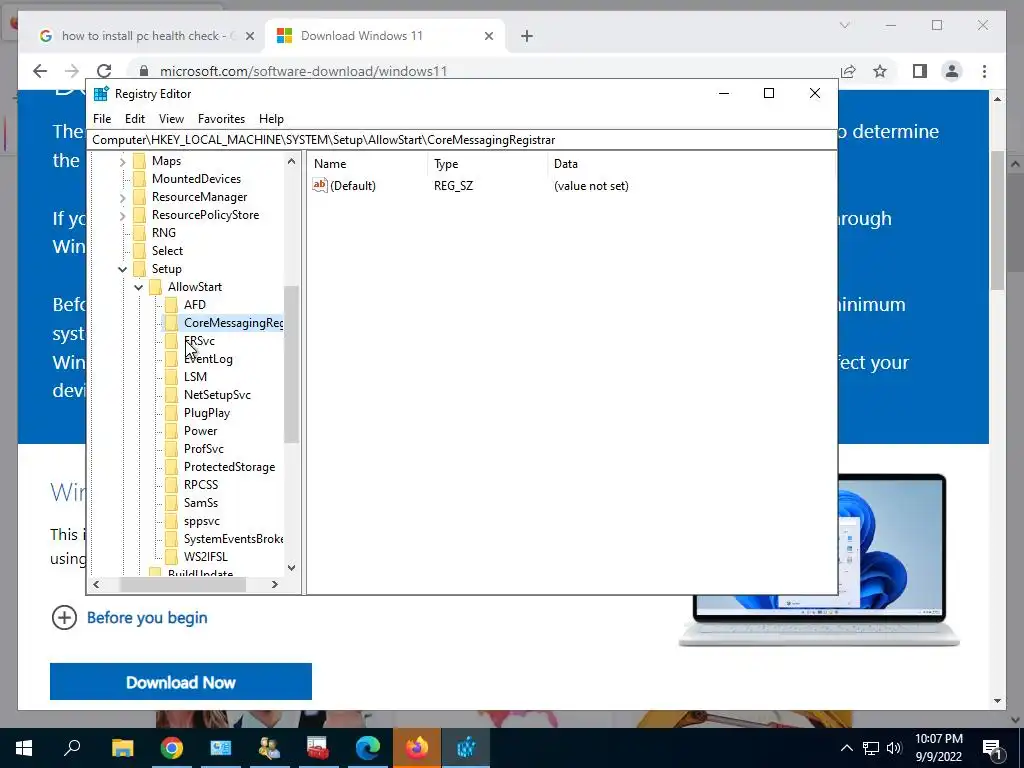Open the Chrome profile avatar menu
Image resolution: width=1024 pixels, height=768 pixels.
click(952, 71)
